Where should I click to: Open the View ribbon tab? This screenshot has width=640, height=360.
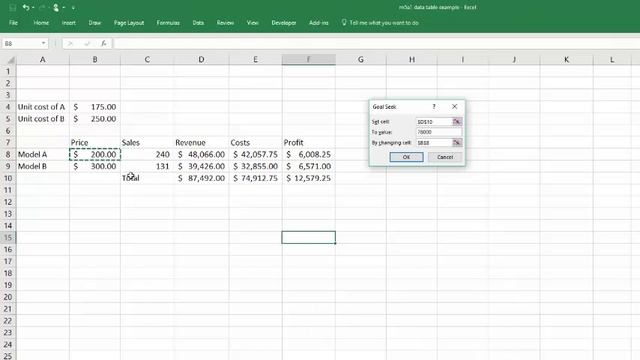coord(253,23)
